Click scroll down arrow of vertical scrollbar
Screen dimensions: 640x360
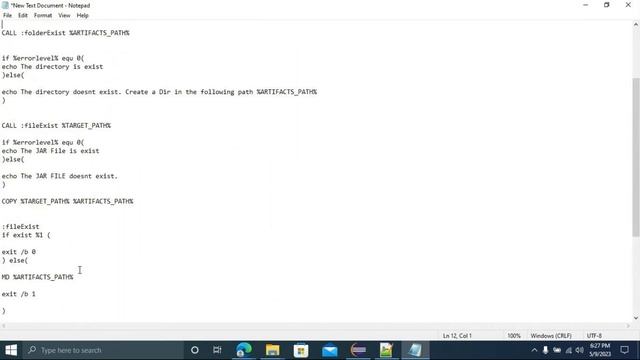coord(636,318)
